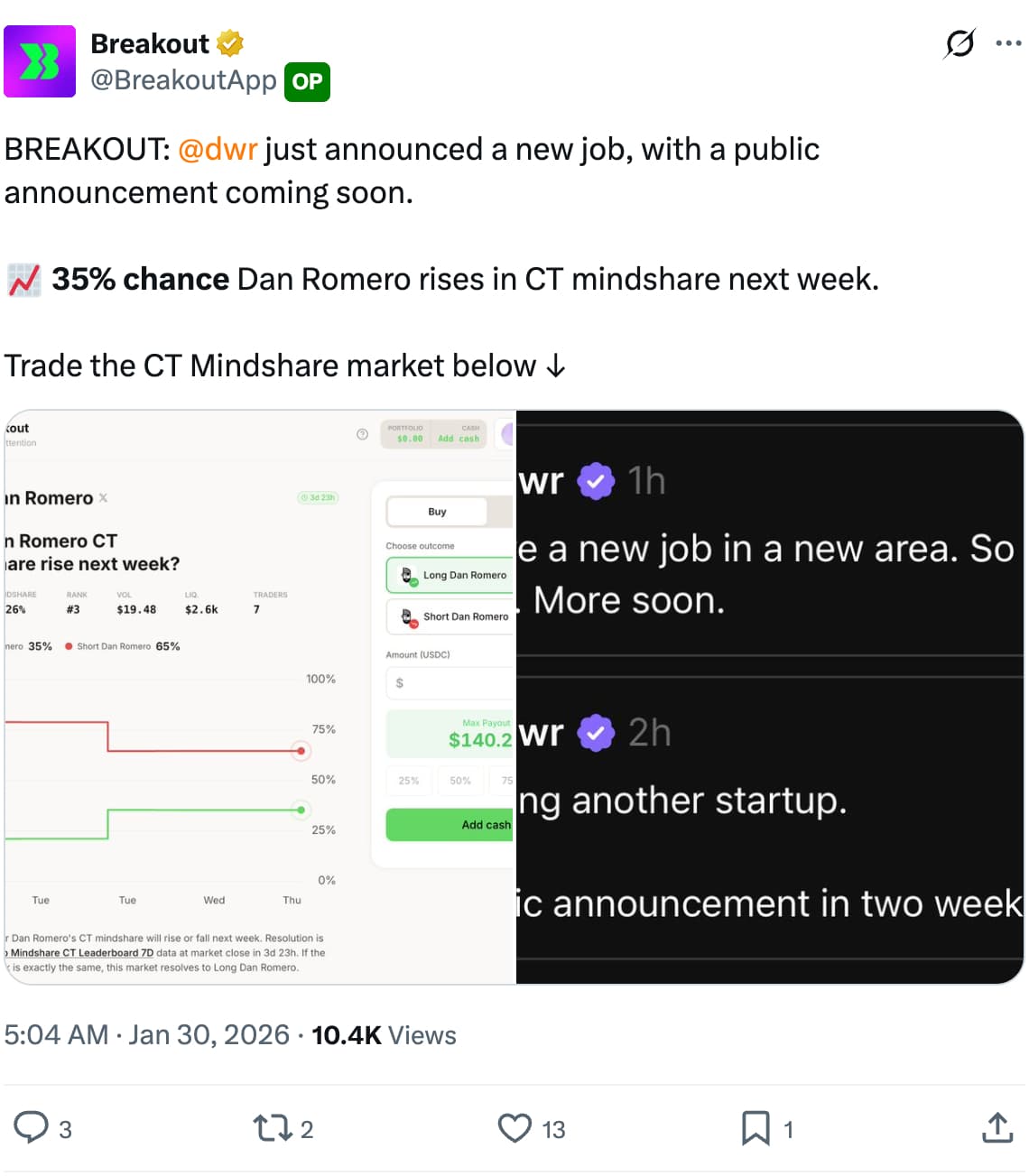Viewport: 1029px width, 1176px height.
Task: Bookmark this tweet
Action: [755, 1127]
